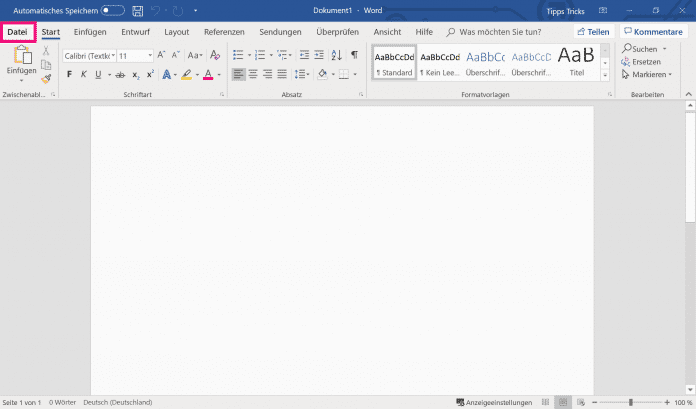Click the zoom slider in status bar

click(x=630, y=402)
